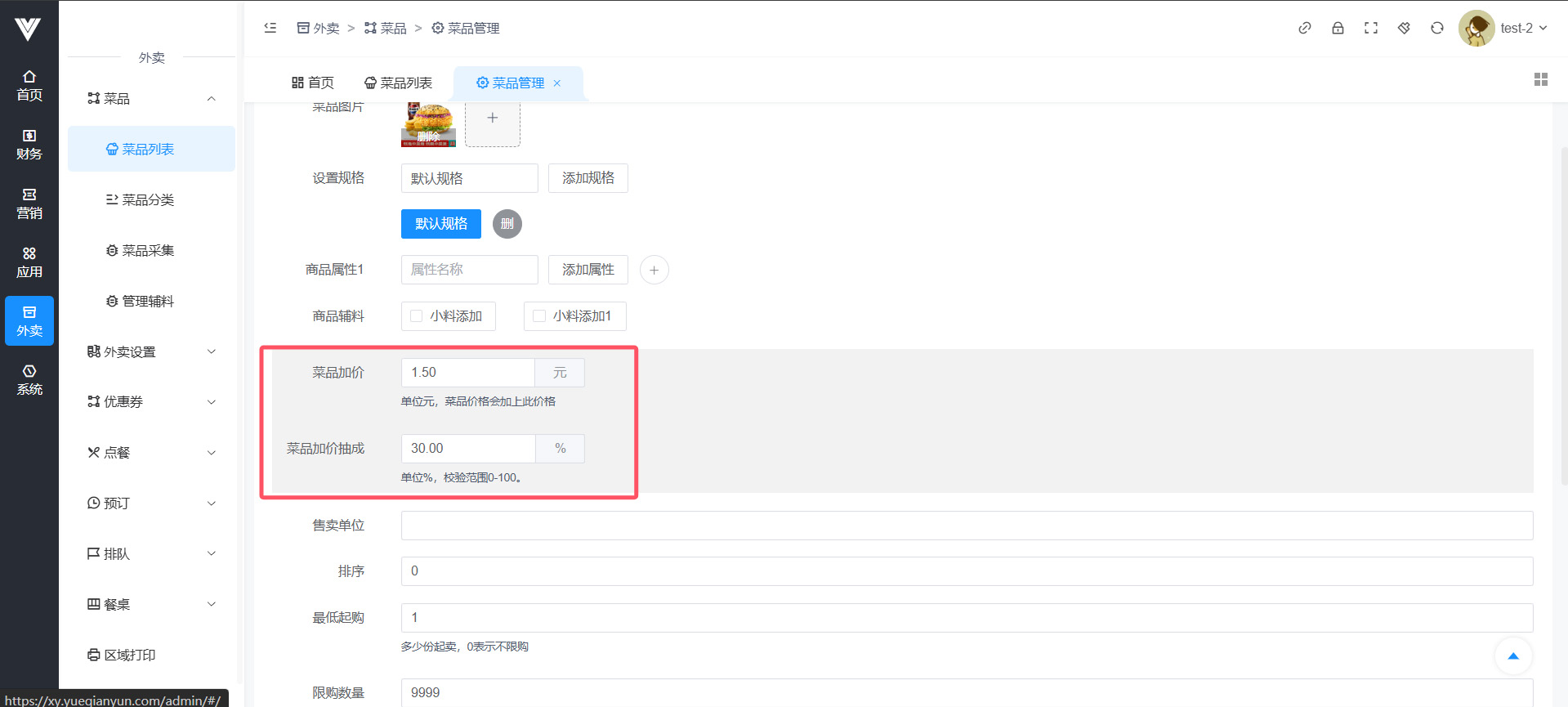Open 财务 section in left navigation
This screenshot has height=707, width=1568.
tap(29, 144)
